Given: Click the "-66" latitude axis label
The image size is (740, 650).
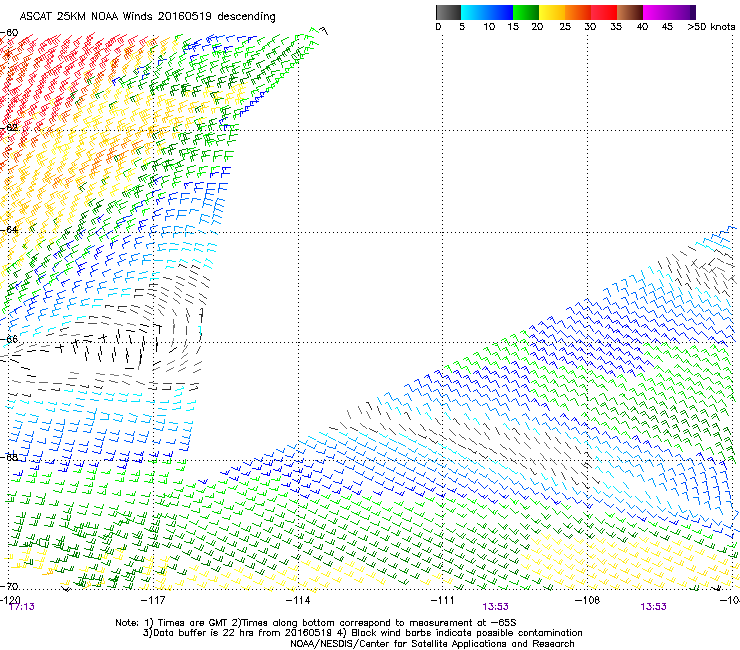Looking at the screenshot, I should pyautogui.click(x=9, y=339).
